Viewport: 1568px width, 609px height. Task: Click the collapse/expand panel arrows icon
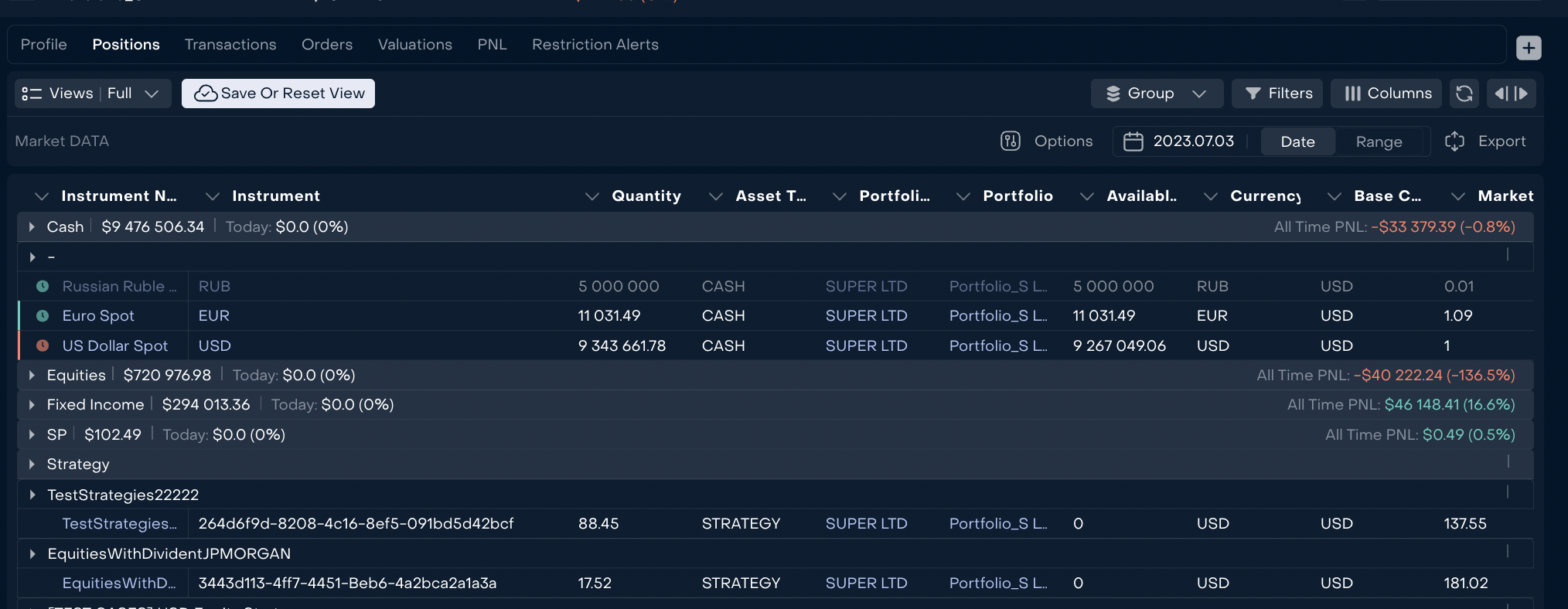point(1511,94)
